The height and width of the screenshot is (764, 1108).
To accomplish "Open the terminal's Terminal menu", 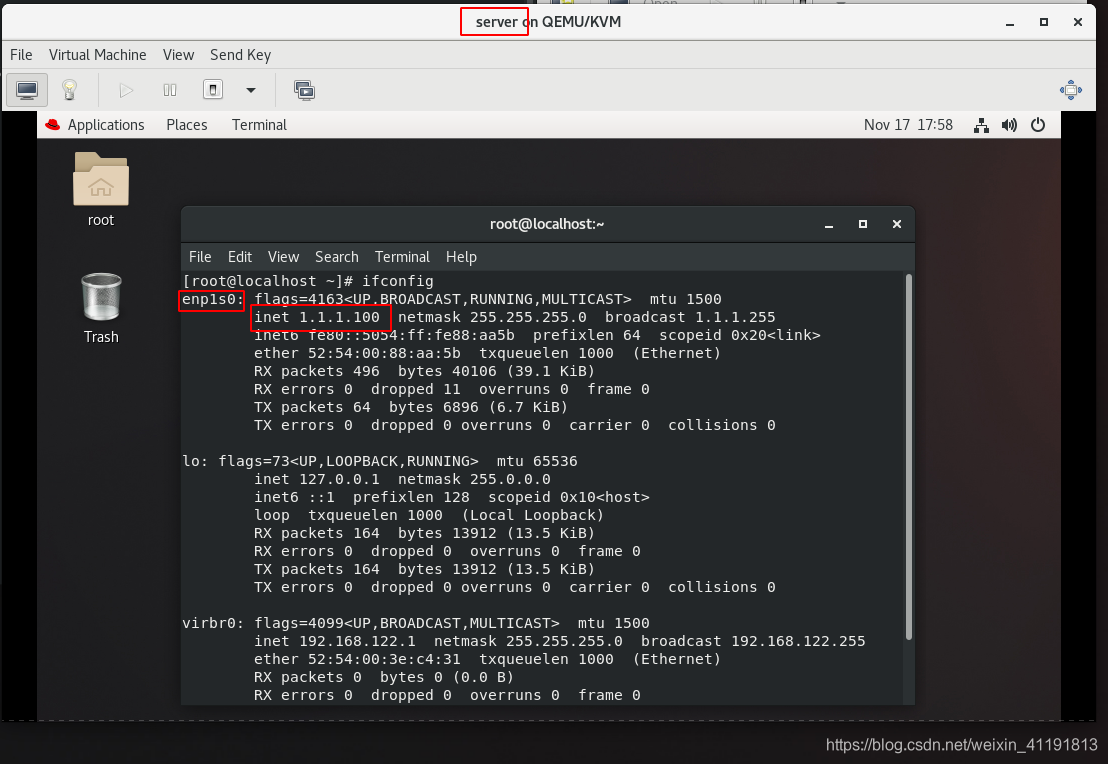I will tap(402, 257).
